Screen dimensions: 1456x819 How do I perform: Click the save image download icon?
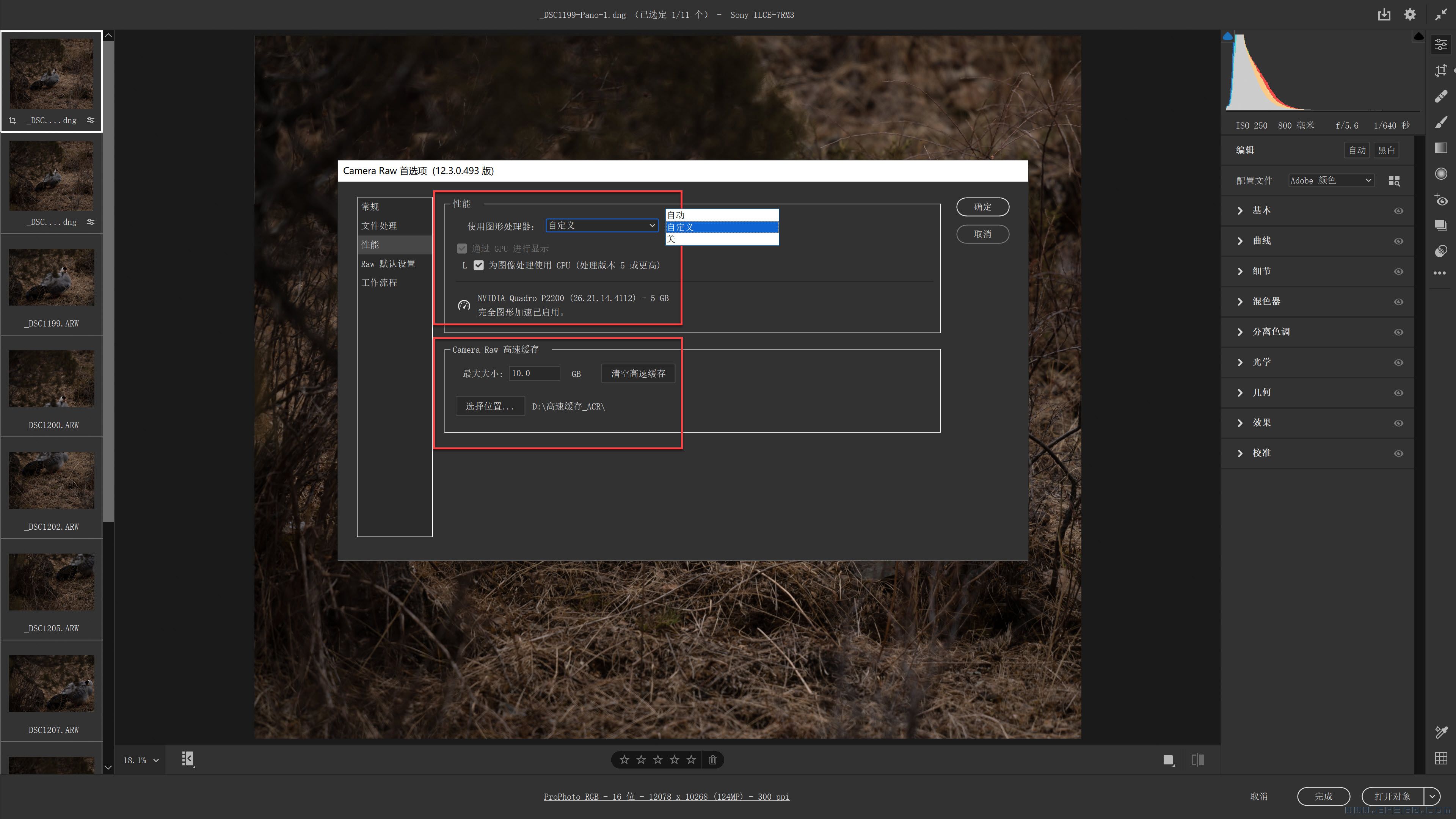click(x=1384, y=15)
